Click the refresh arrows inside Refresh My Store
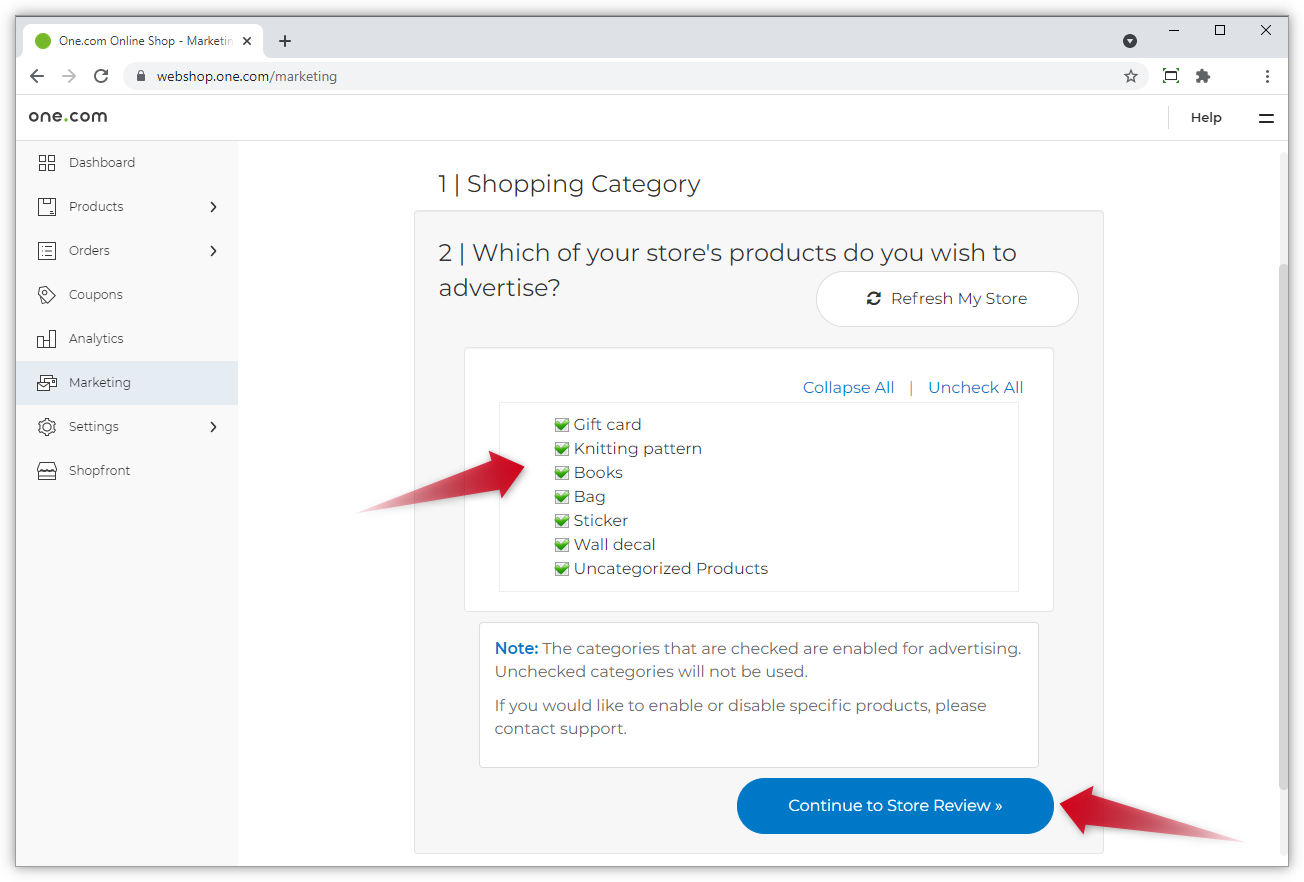 873,298
